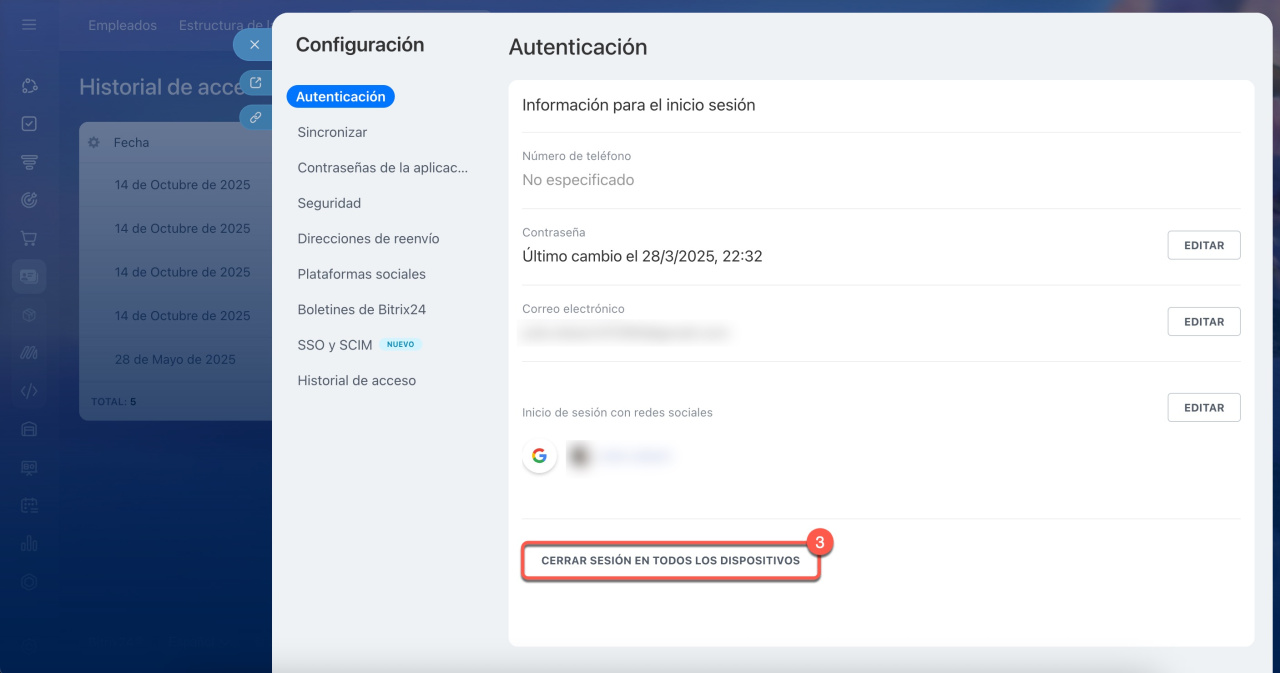Screen dimensions: 1280x673
Task: Edit the Correo electrónico entry
Action: 1203,322
